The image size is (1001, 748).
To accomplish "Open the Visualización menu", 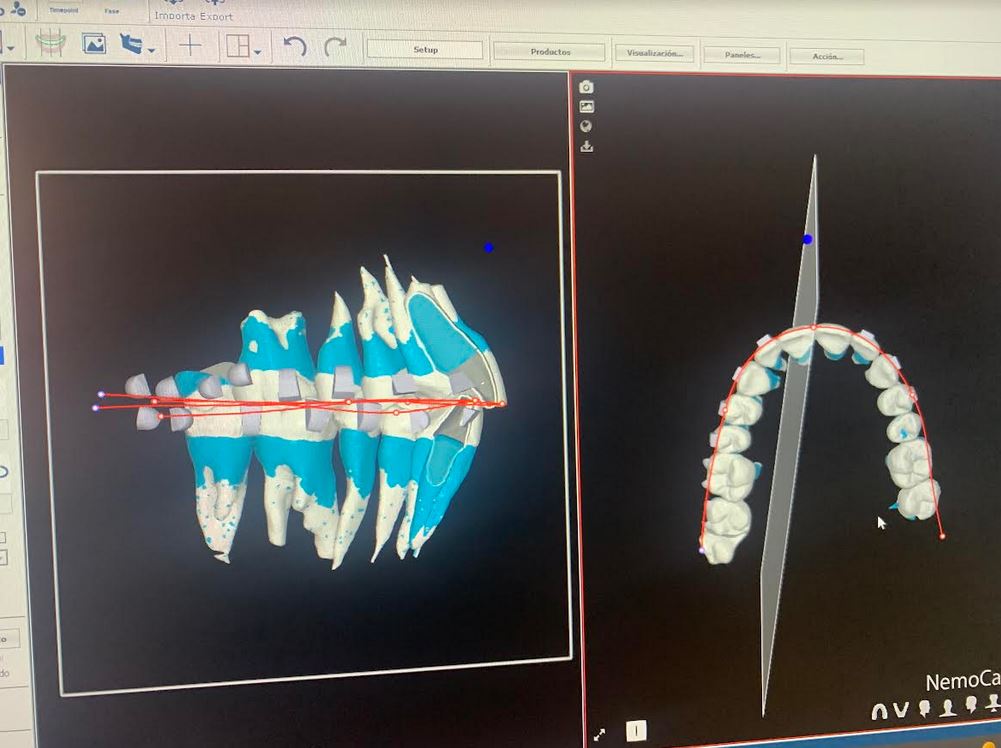I will coord(654,53).
